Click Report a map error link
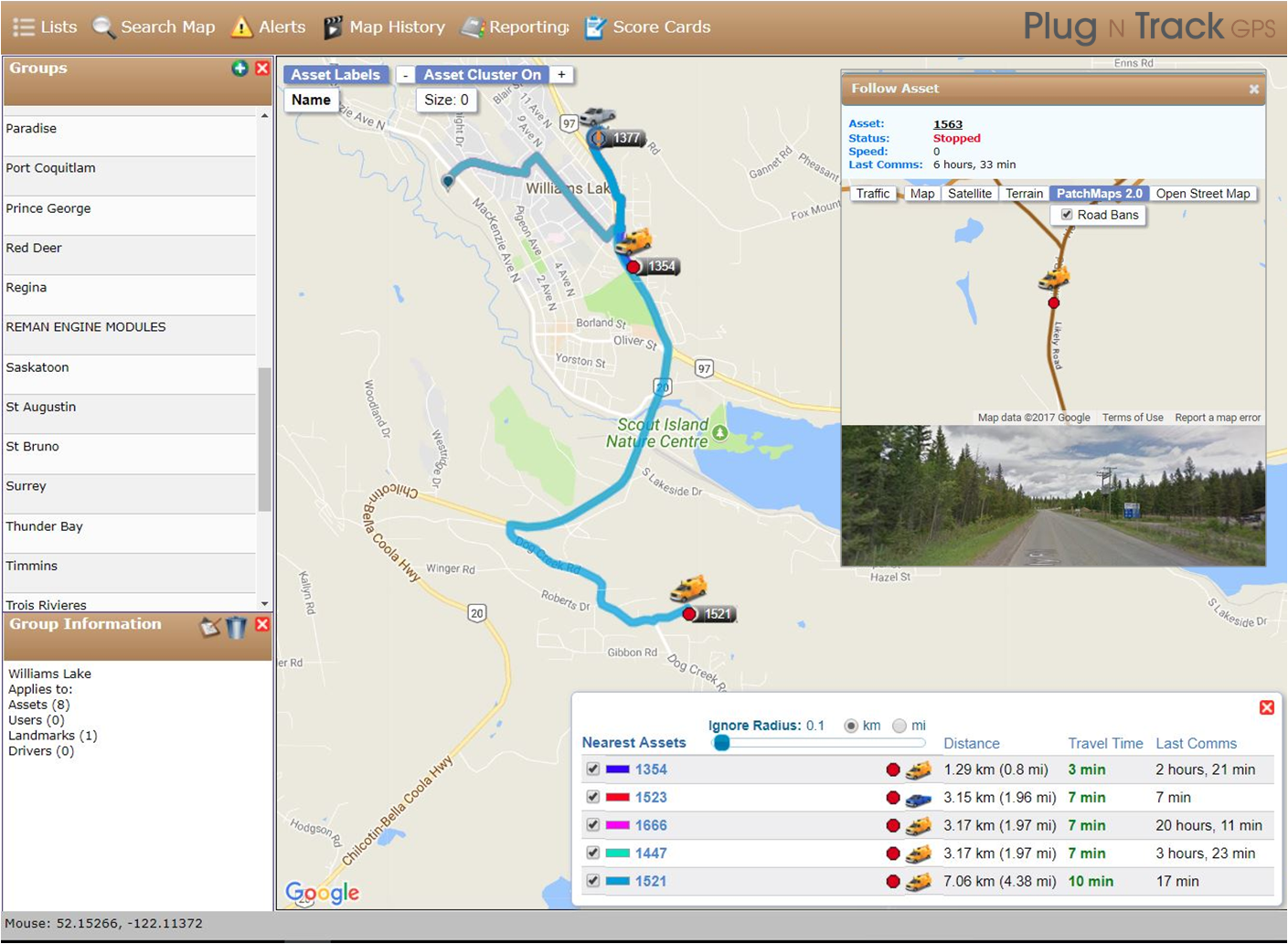This screenshot has width=1288, height=944. coord(1218,418)
